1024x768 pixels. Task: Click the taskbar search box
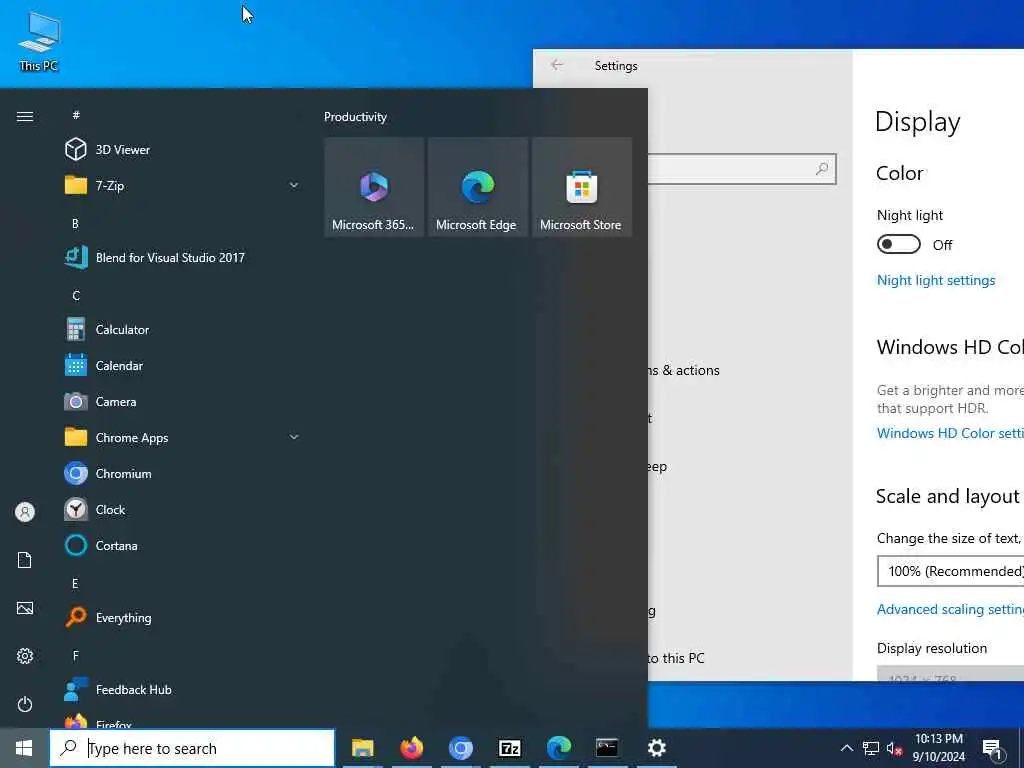(192, 748)
